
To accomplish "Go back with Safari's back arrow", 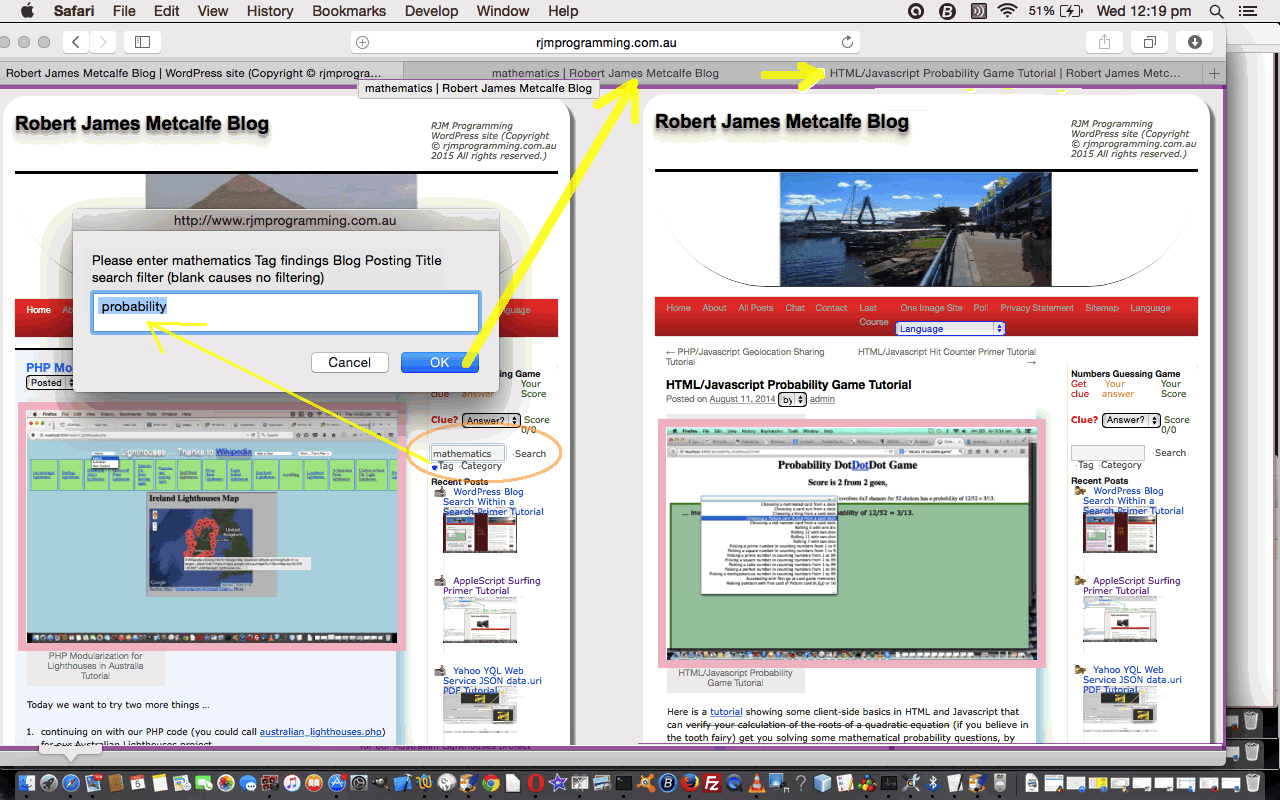I will 77,42.
